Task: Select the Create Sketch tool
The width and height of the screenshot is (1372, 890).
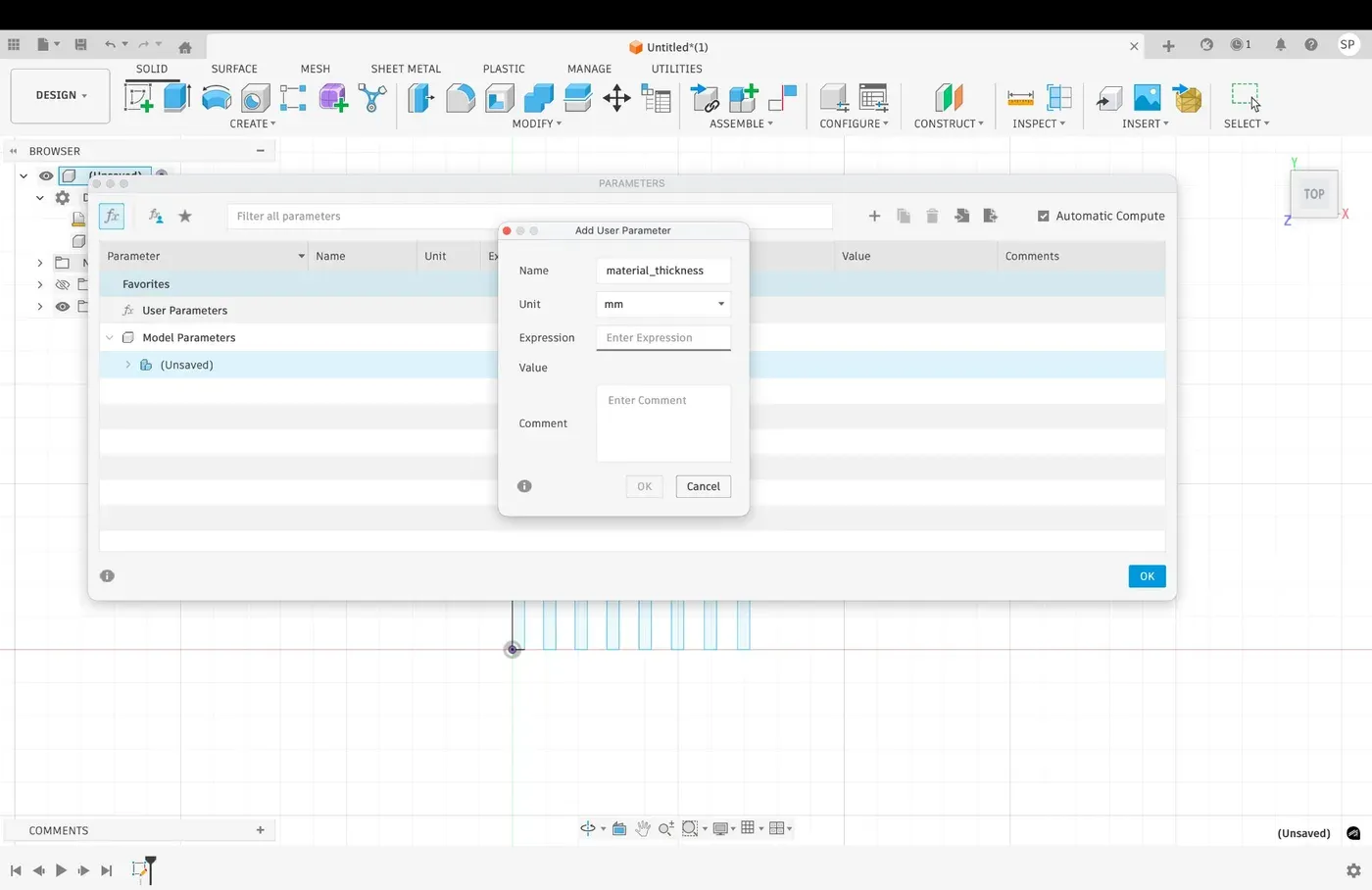Action: point(138,97)
